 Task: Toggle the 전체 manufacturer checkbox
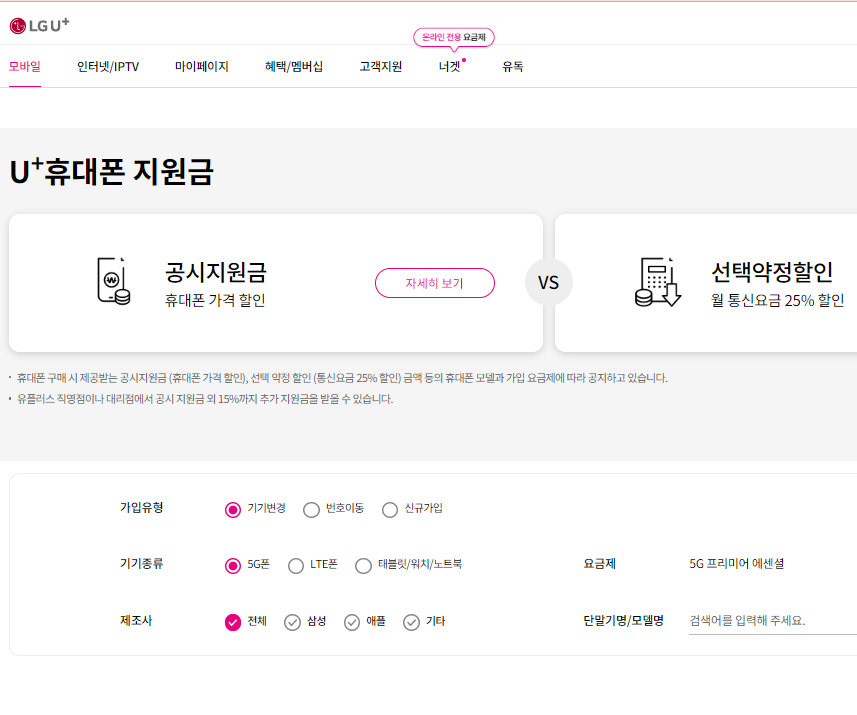[233, 622]
